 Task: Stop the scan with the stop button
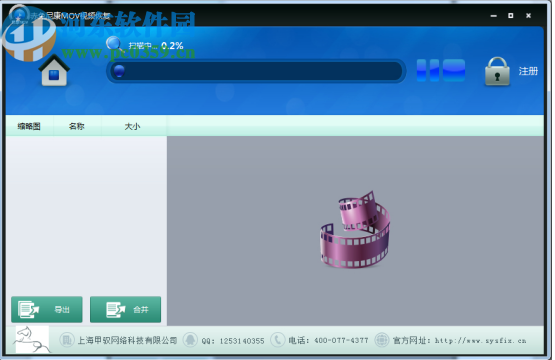click(454, 70)
